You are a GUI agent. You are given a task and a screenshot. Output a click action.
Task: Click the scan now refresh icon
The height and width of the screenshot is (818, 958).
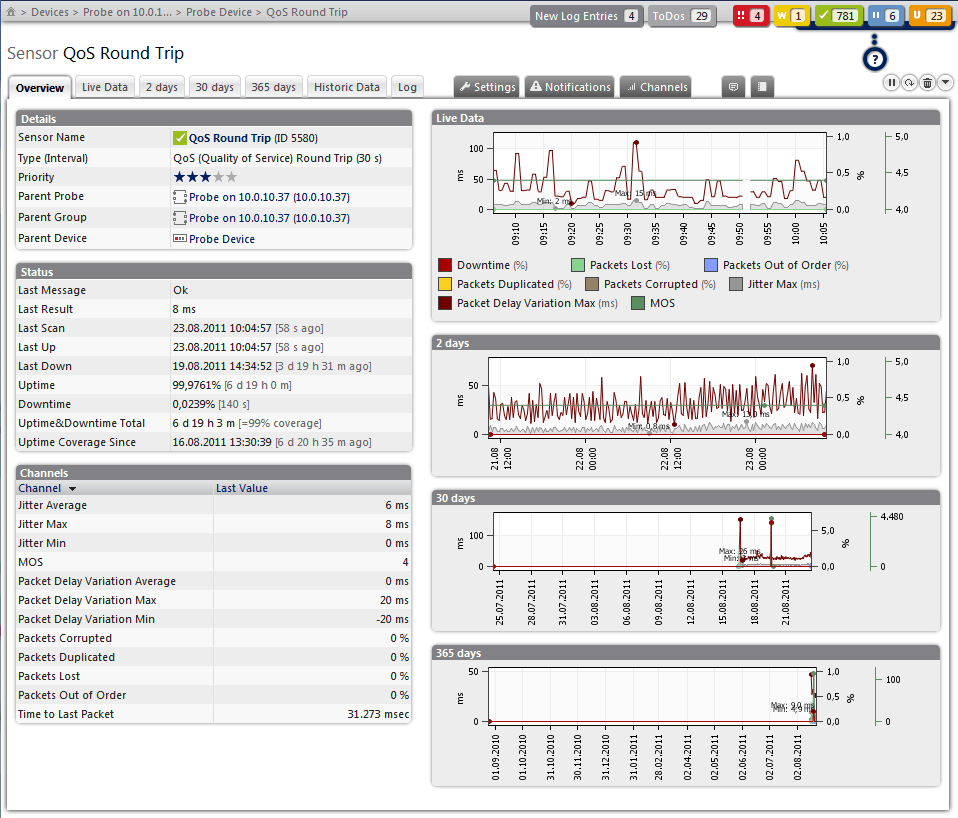[909, 83]
